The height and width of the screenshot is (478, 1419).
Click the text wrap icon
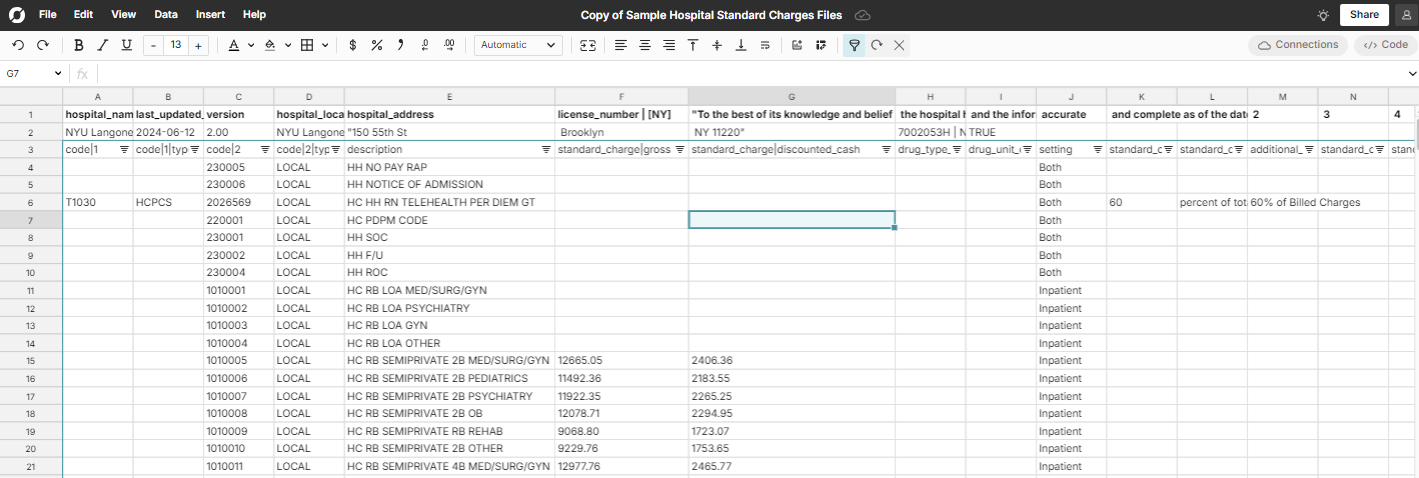tap(765, 45)
